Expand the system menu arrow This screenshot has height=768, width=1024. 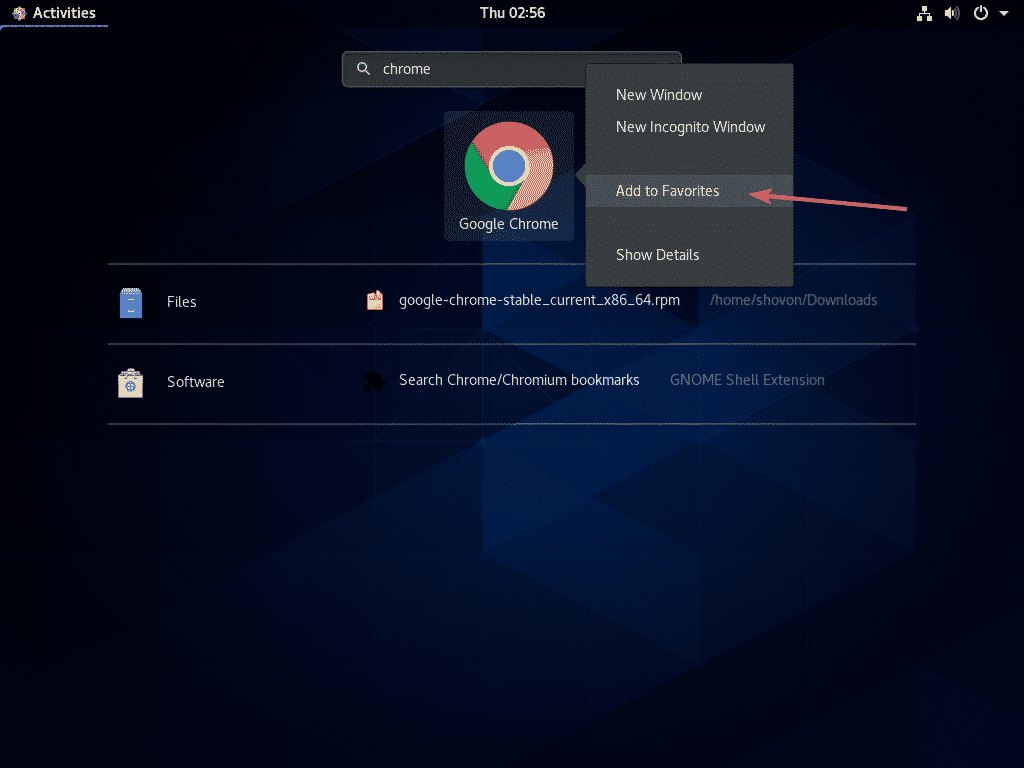pos(1004,13)
